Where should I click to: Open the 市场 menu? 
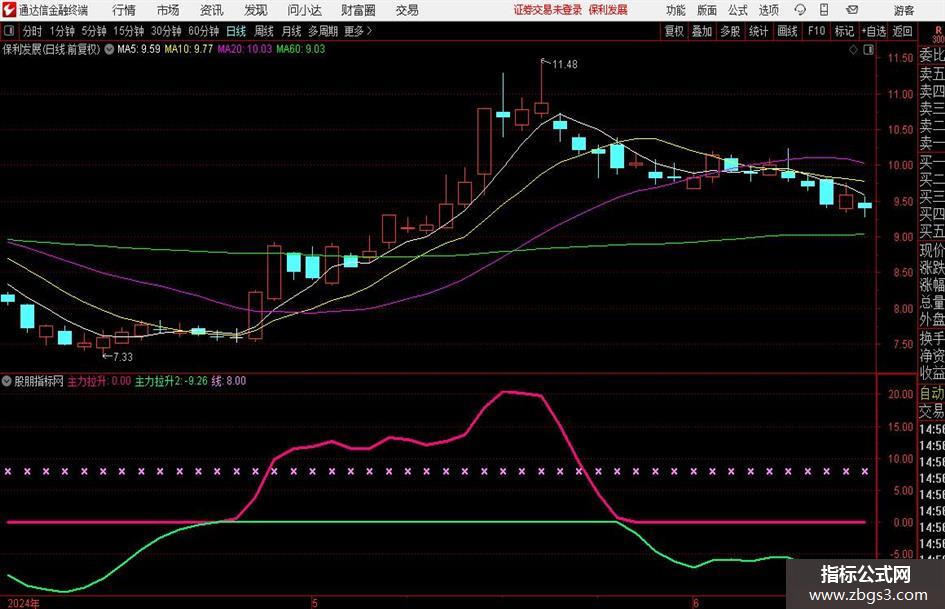click(168, 10)
